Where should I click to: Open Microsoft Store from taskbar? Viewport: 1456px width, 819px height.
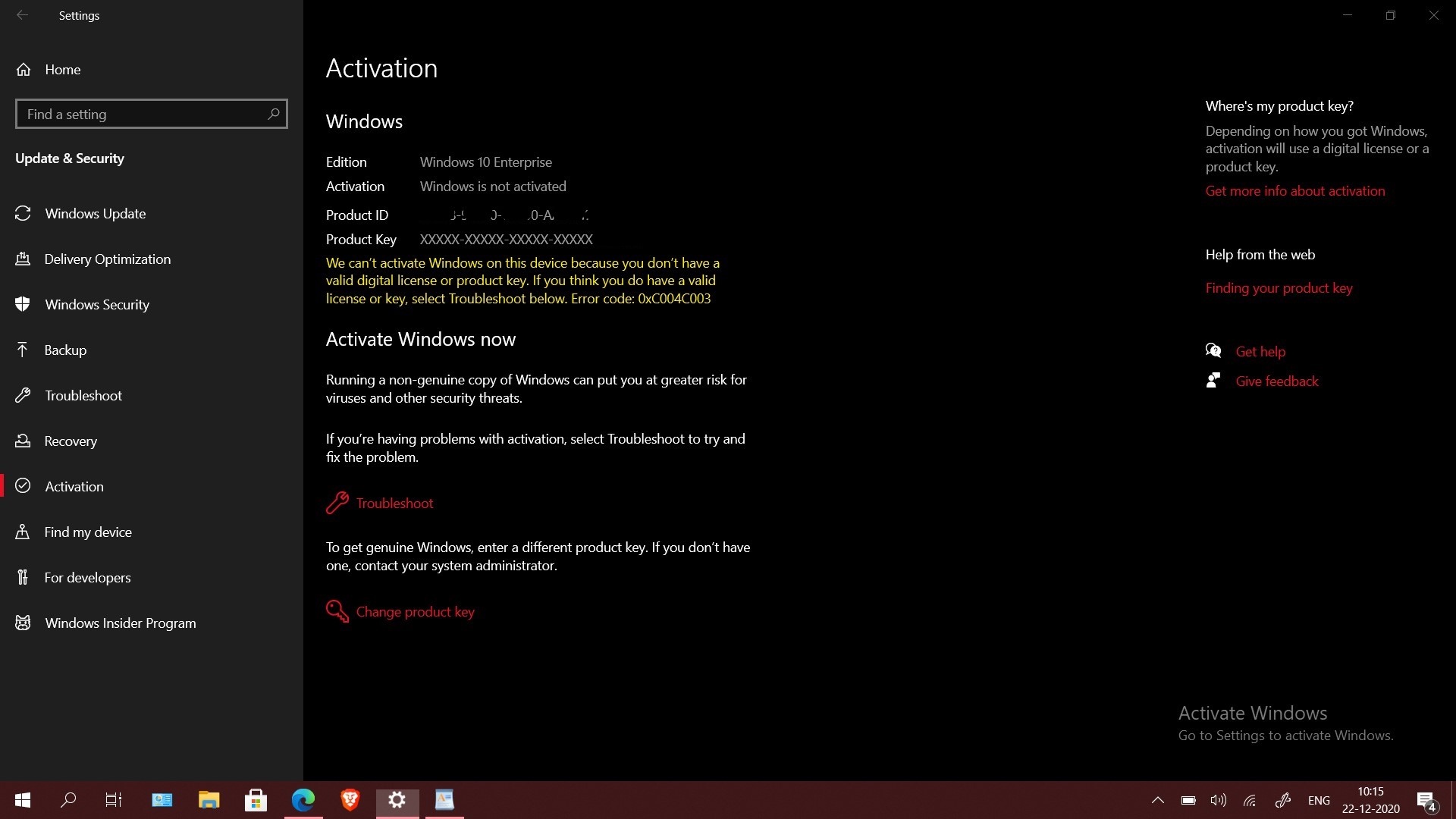(x=256, y=799)
